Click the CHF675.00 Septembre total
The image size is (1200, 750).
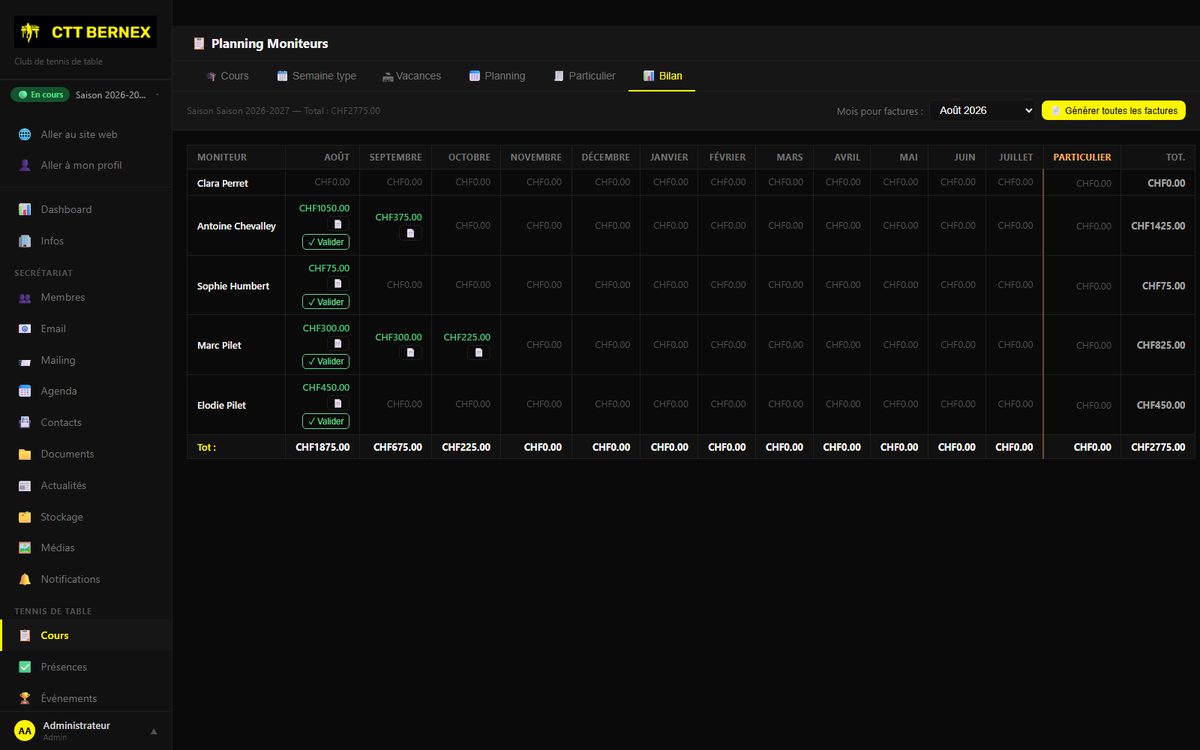point(398,447)
